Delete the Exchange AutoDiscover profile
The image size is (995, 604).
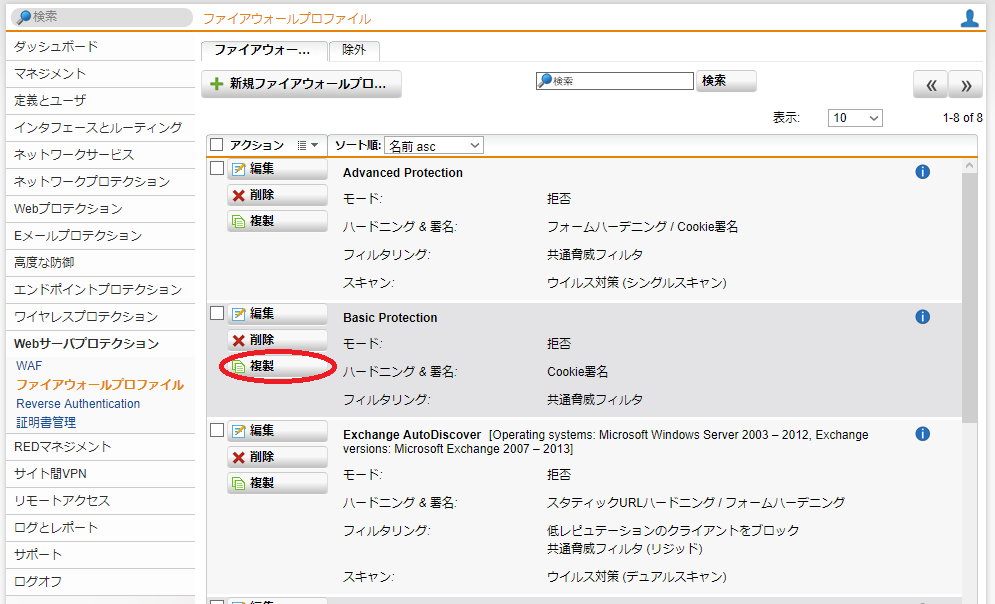(x=277, y=457)
